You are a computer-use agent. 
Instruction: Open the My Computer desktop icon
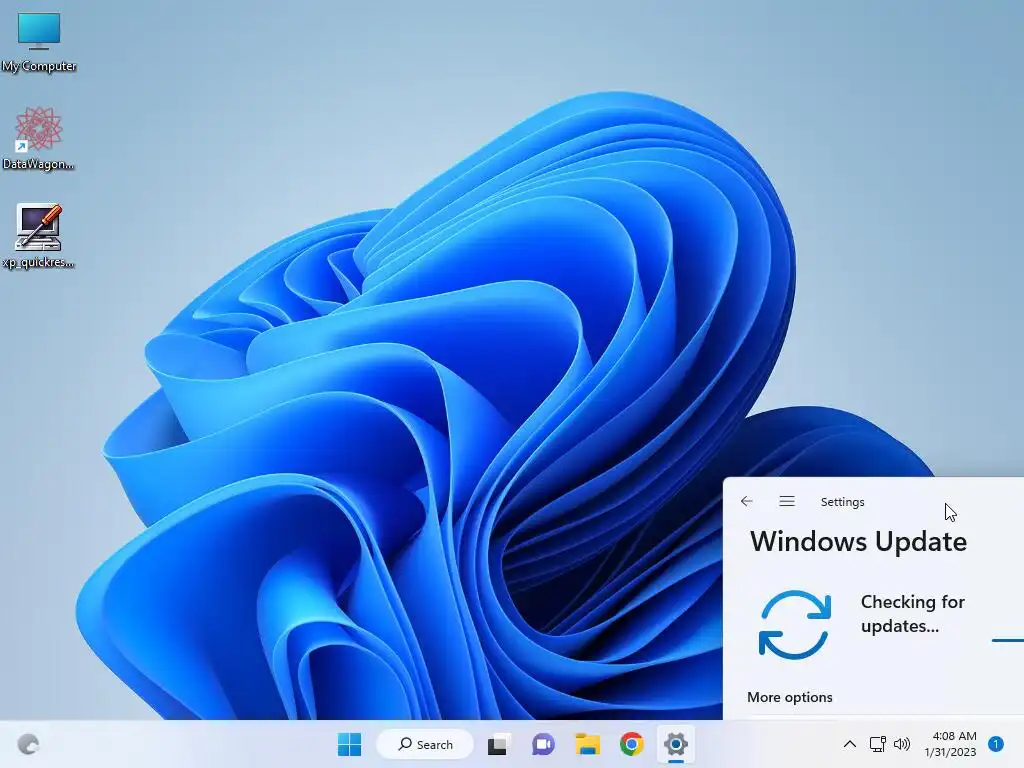coord(39,42)
